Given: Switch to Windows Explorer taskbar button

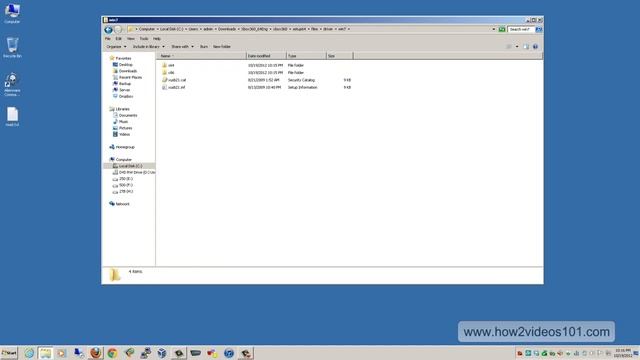Looking at the screenshot, I should (45, 353).
